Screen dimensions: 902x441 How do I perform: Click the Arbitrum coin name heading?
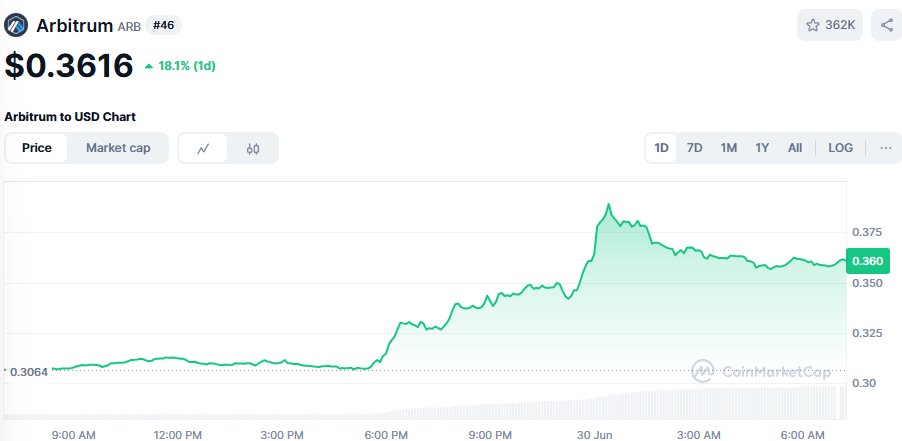tap(74, 26)
